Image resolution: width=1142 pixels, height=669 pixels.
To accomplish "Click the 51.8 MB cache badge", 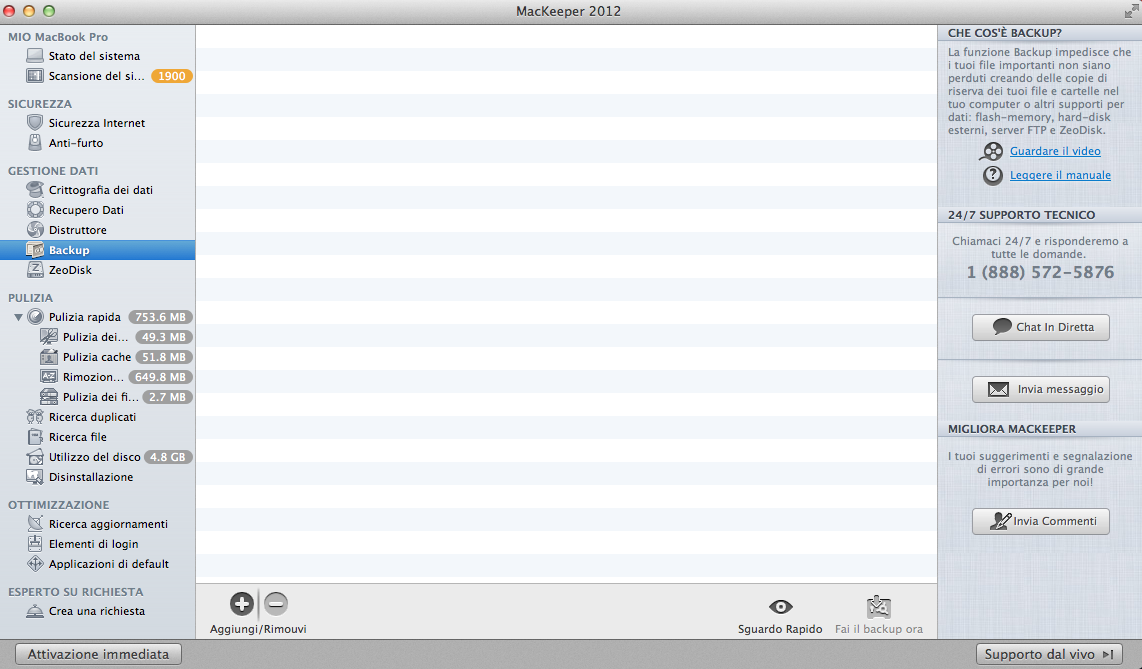I will [x=164, y=357].
